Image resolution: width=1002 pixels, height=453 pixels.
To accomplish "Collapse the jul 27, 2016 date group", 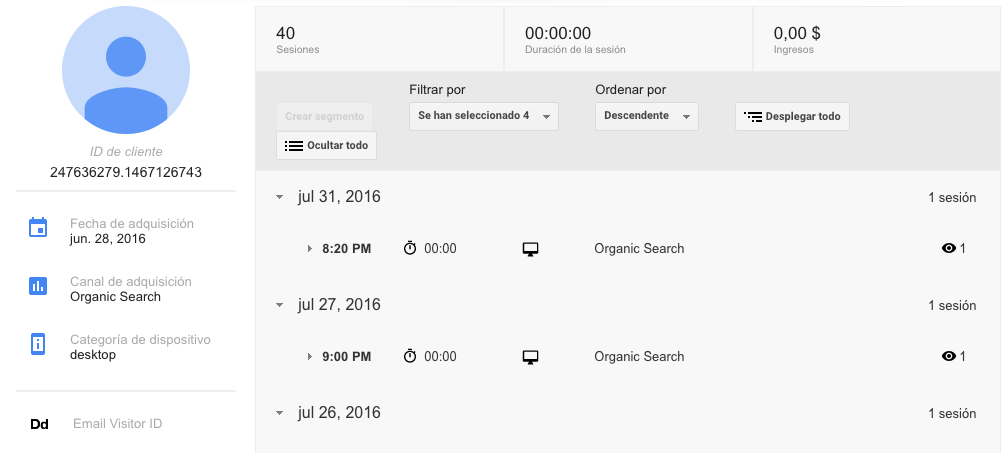I will (x=280, y=305).
